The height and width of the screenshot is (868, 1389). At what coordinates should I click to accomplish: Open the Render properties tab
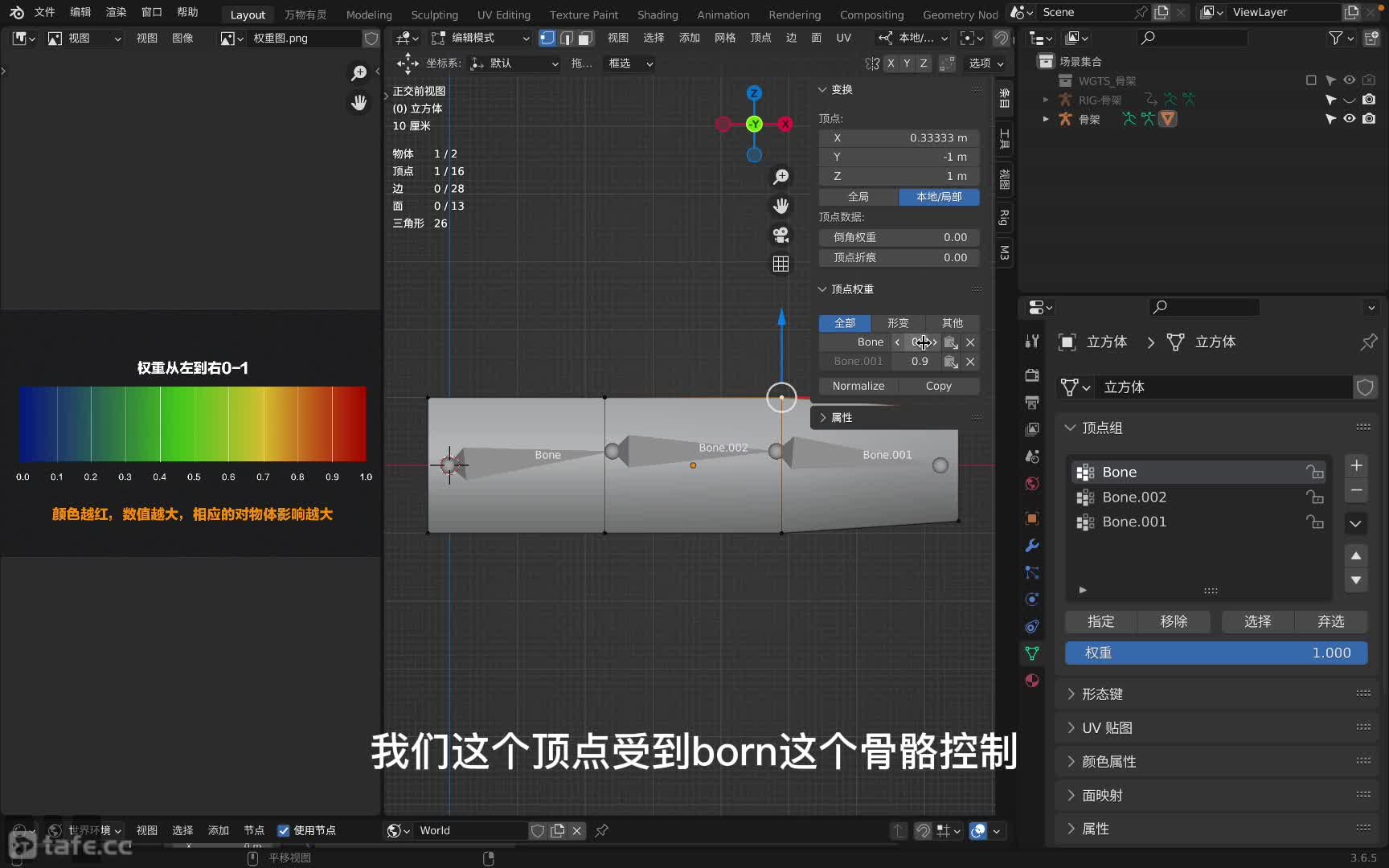(x=1032, y=375)
